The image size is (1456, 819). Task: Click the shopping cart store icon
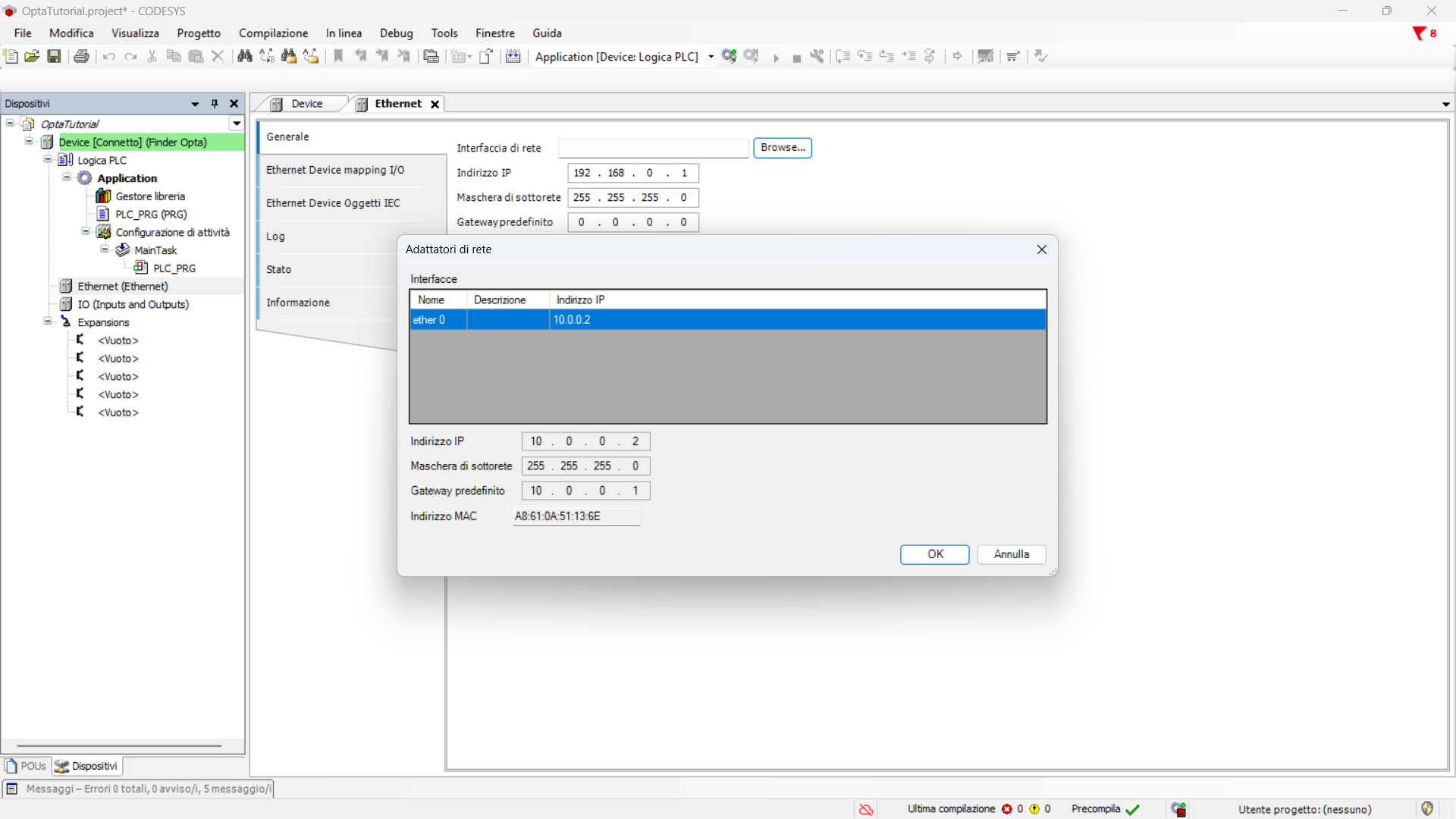1012,56
